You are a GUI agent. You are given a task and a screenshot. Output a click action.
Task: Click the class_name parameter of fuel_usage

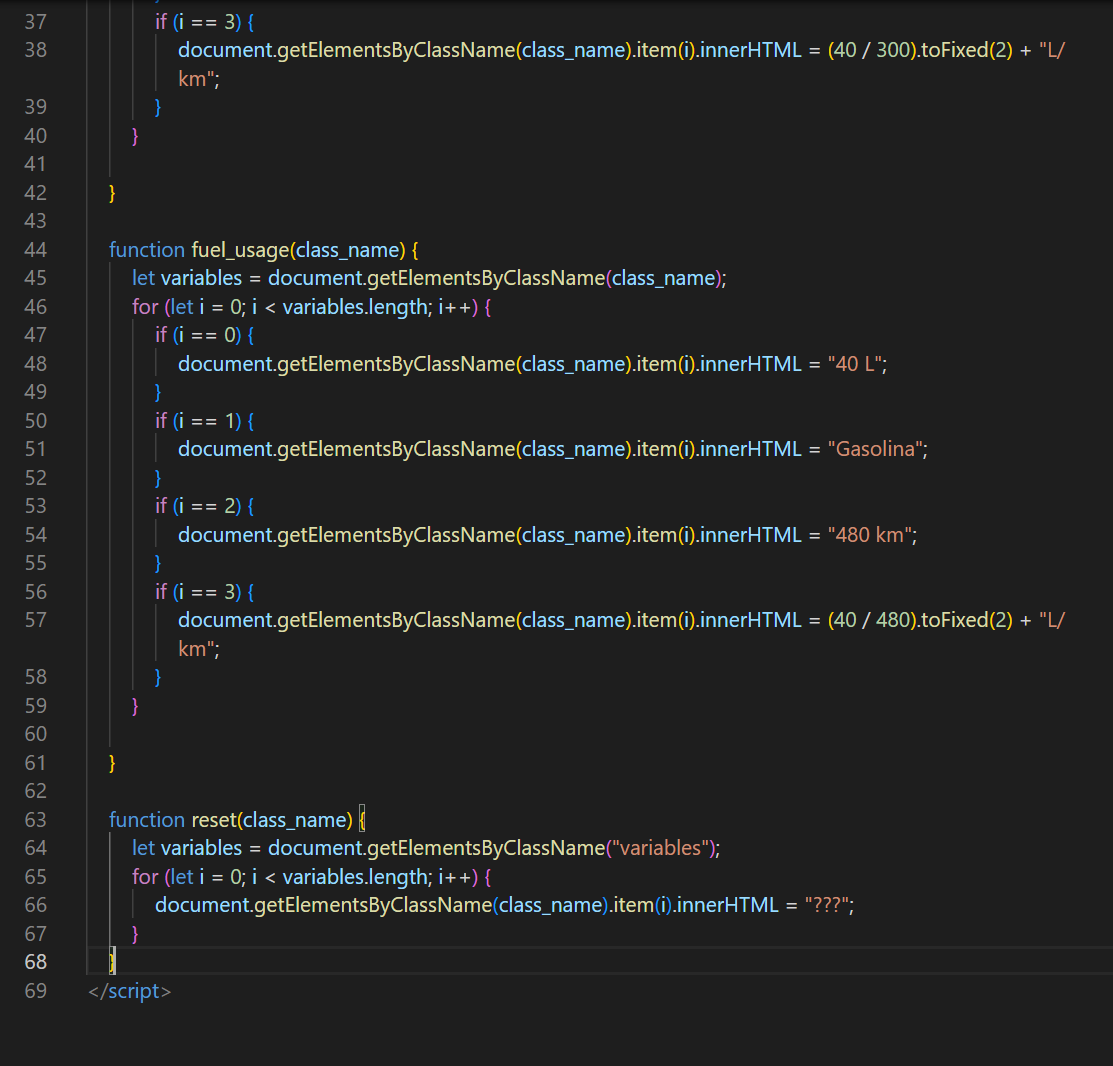(347, 250)
